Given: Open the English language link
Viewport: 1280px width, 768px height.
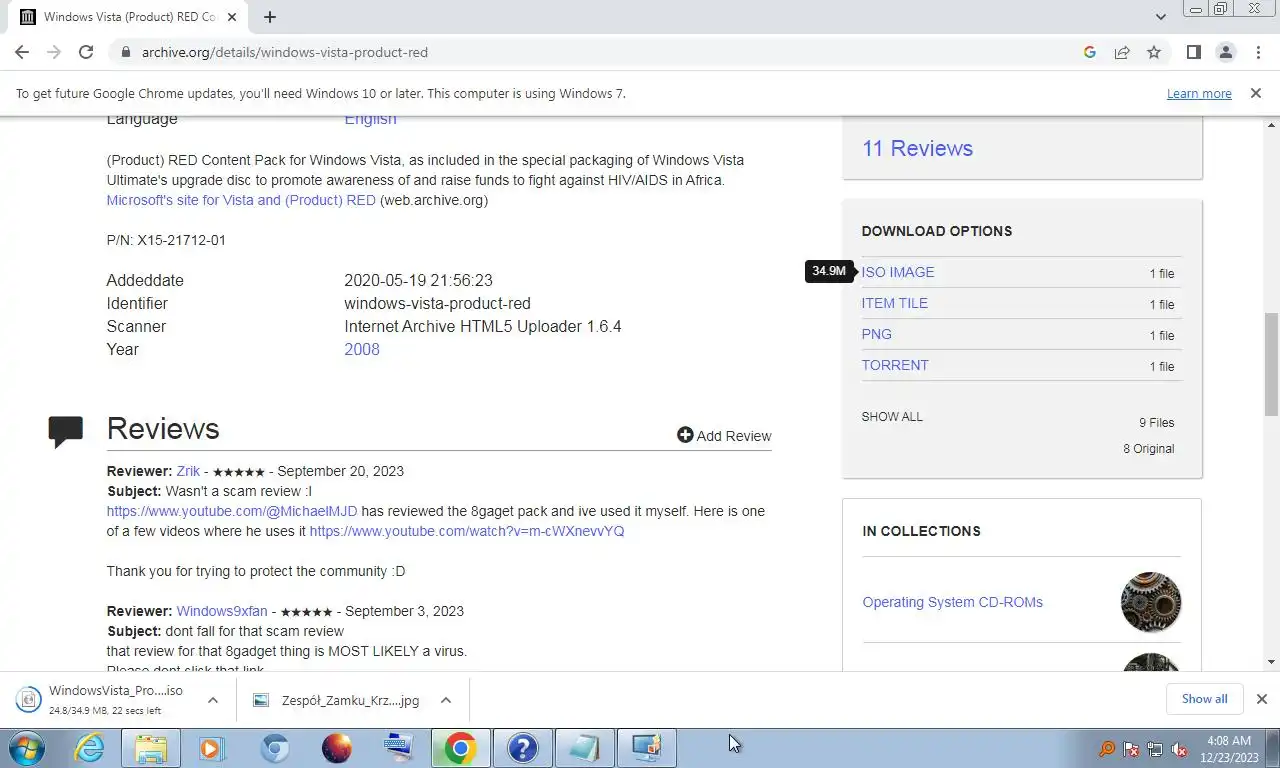Looking at the screenshot, I should 370,119.
